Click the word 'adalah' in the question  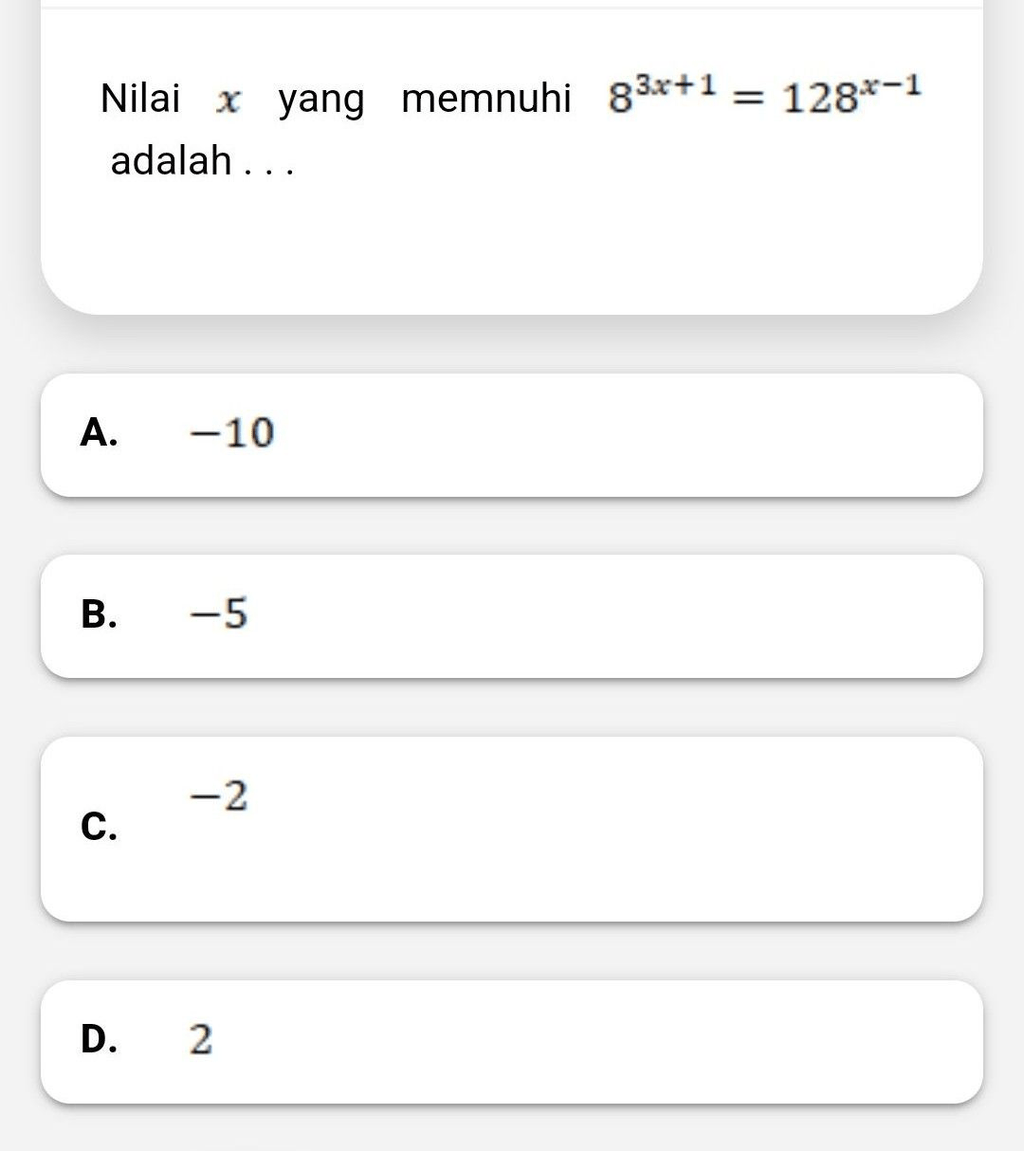(171, 160)
